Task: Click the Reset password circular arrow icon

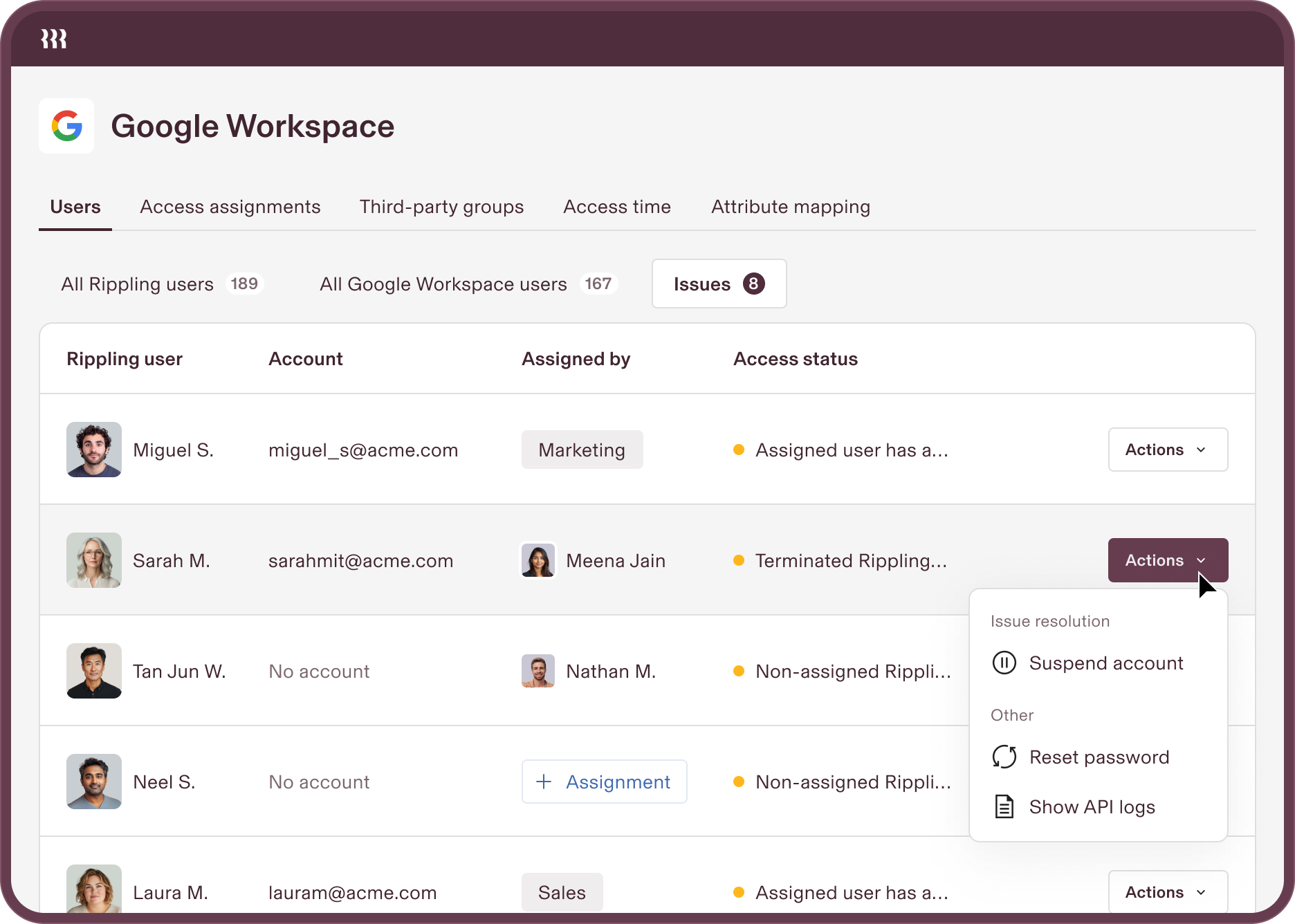Action: coord(1004,757)
